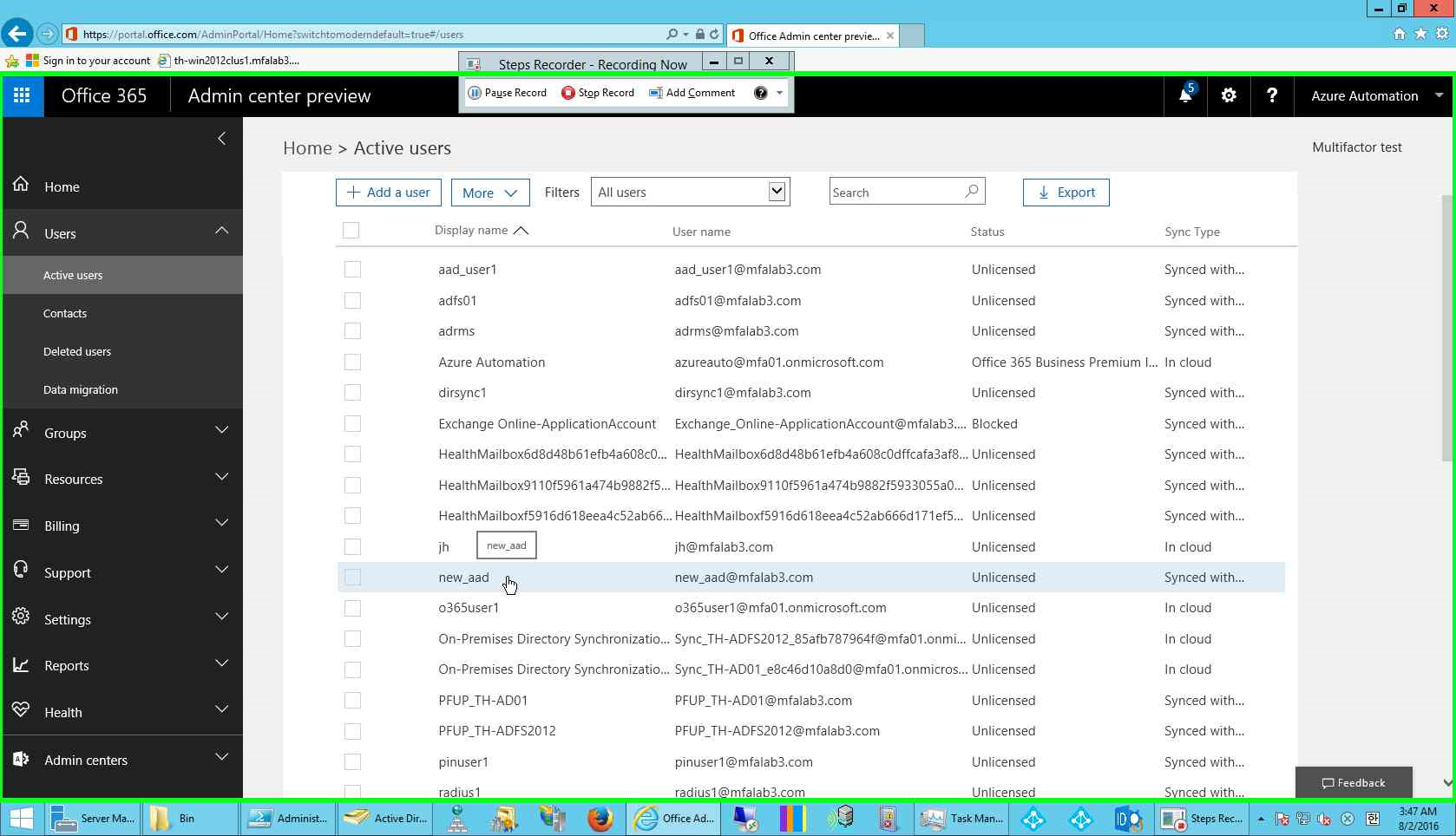
Task: Click the Feedback button
Action: pyautogui.click(x=1354, y=782)
